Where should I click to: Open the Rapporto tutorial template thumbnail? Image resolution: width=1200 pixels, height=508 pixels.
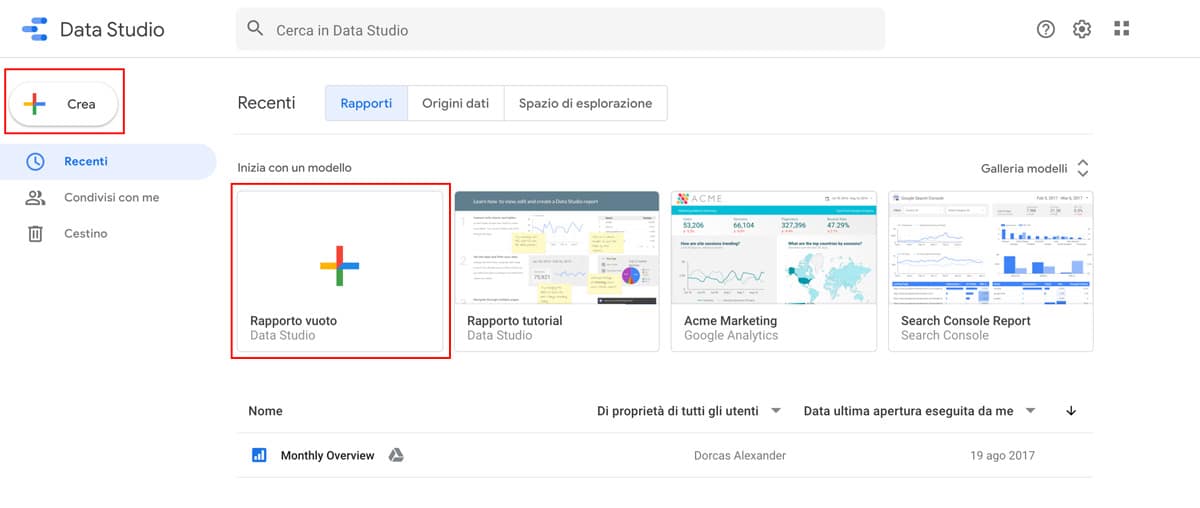pyautogui.click(x=557, y=248)
